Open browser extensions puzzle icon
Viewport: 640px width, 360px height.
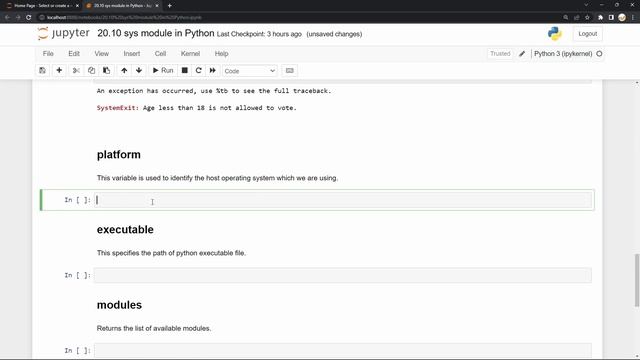(601, 18)
